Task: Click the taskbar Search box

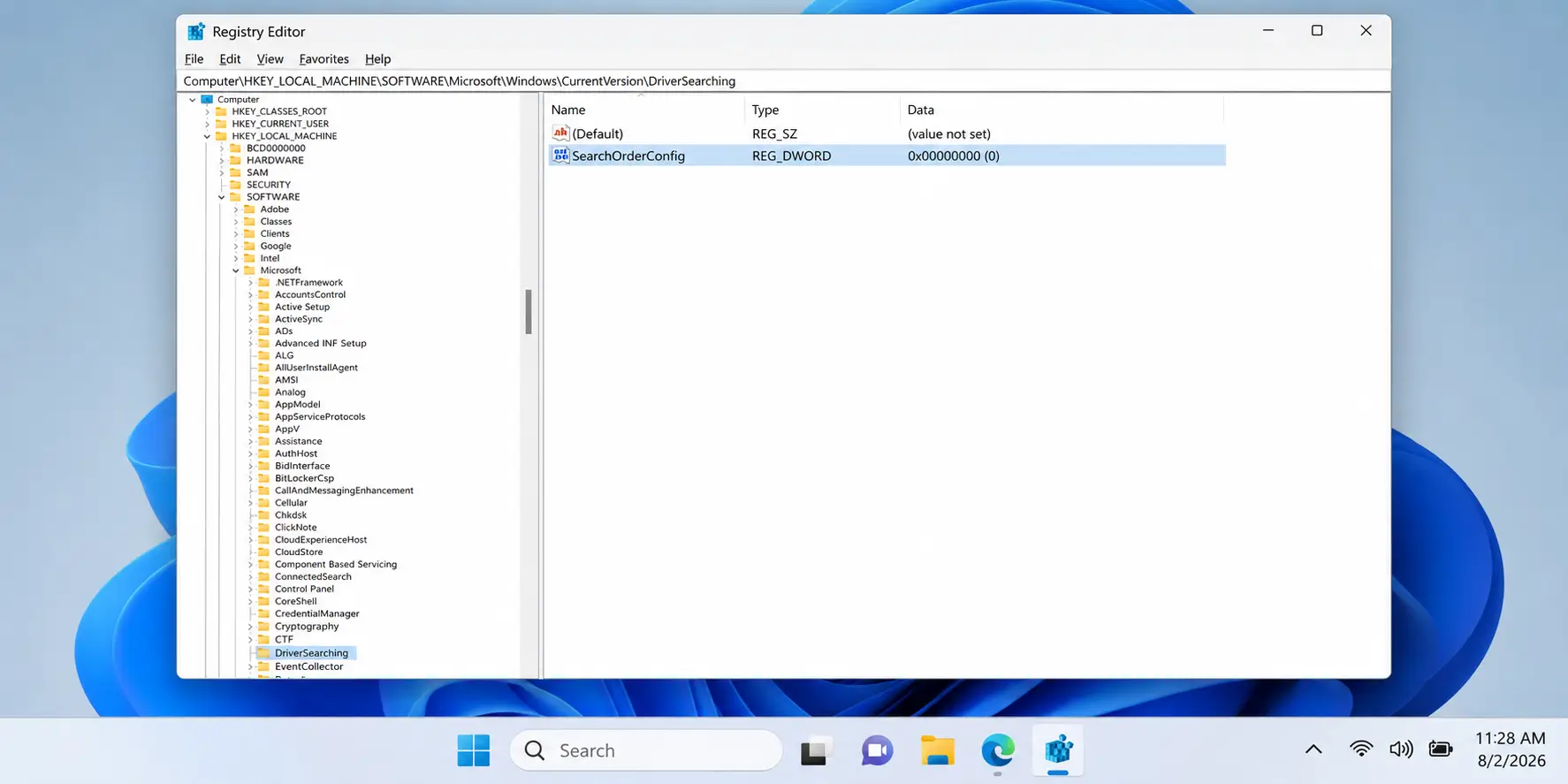Action: click(x=646, y=750)
